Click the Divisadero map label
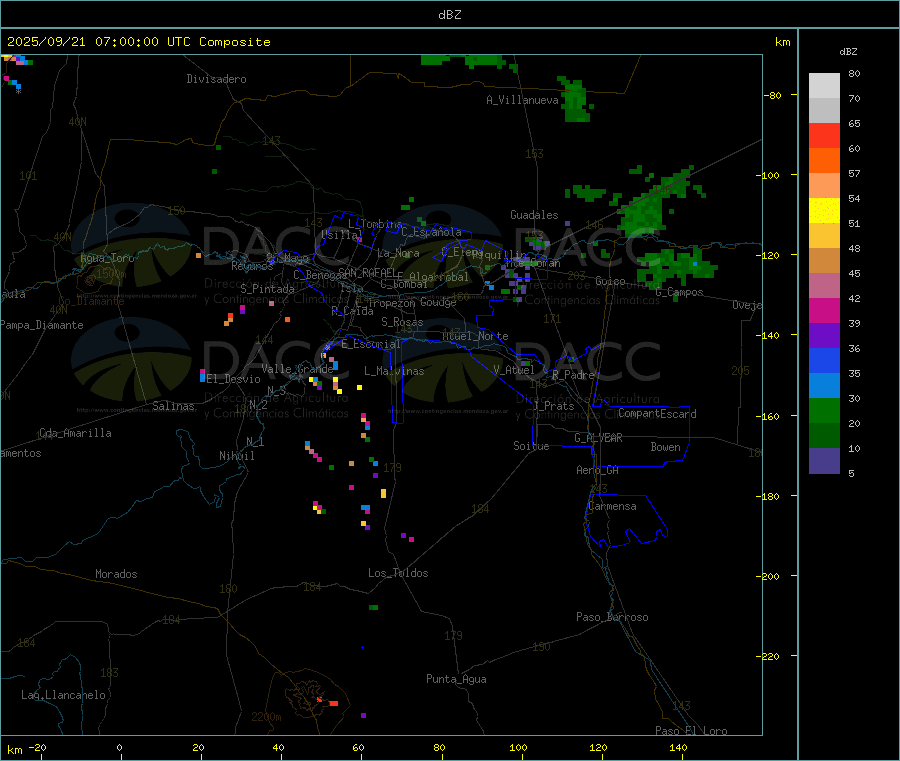This screenshot has height=761, width=900. [x=216, y=79]
